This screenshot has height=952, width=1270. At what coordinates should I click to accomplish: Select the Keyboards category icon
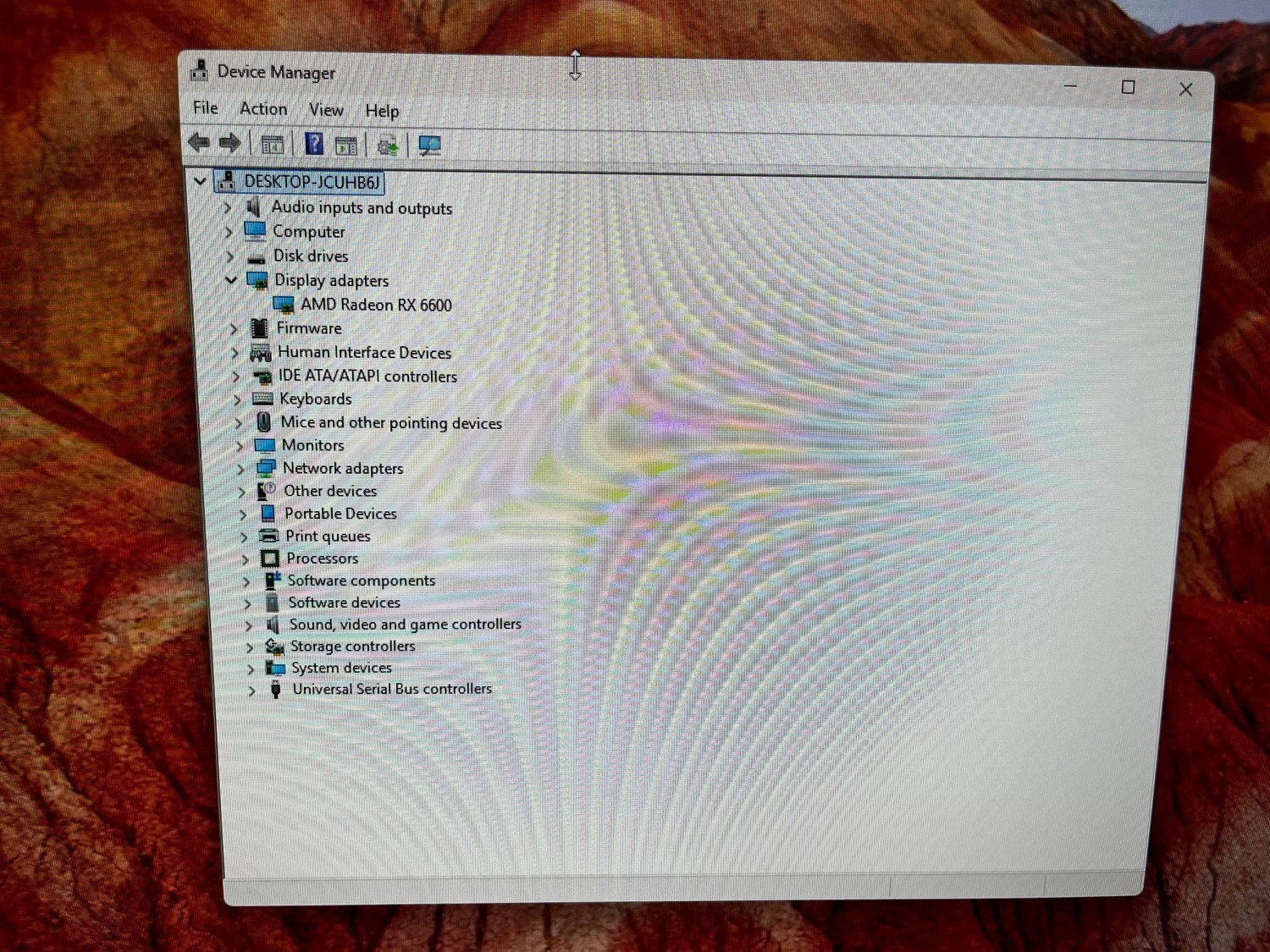[x=262, y=399]
